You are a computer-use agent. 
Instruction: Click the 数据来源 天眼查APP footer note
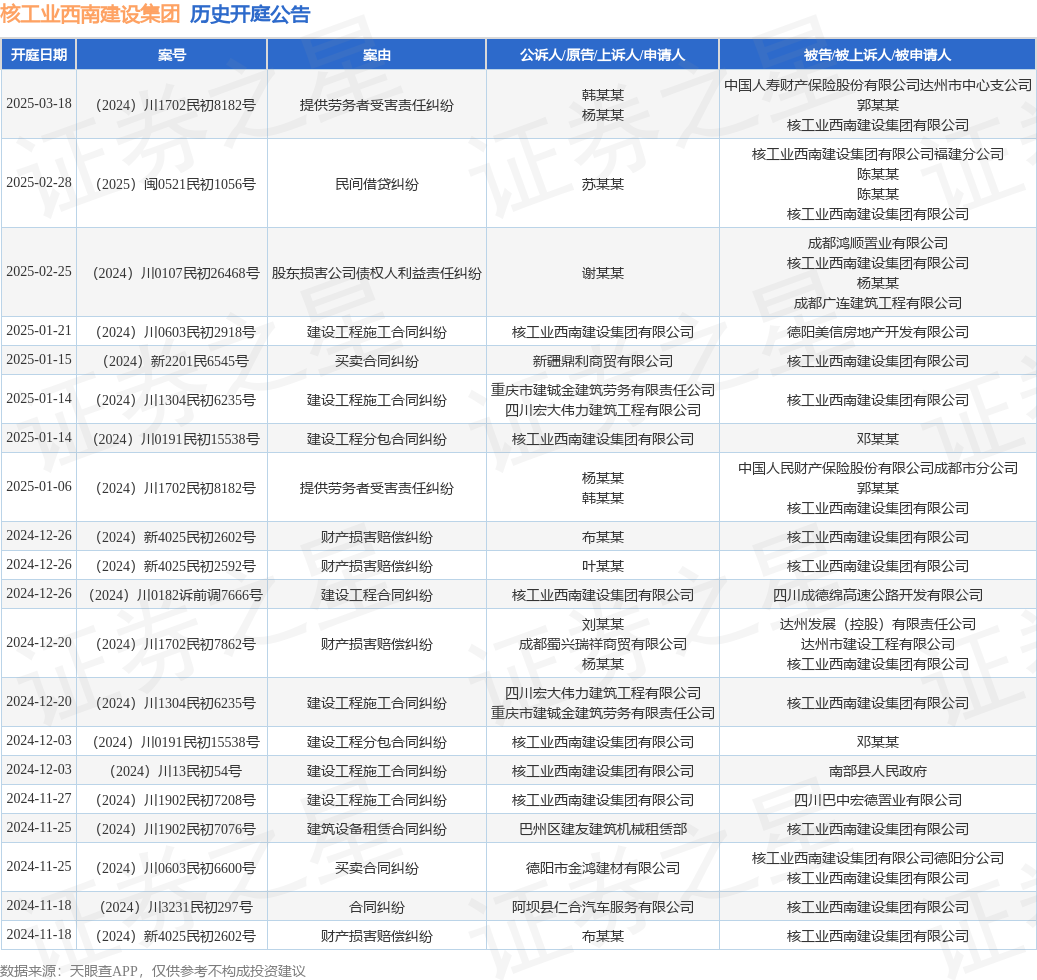(153, 971)
